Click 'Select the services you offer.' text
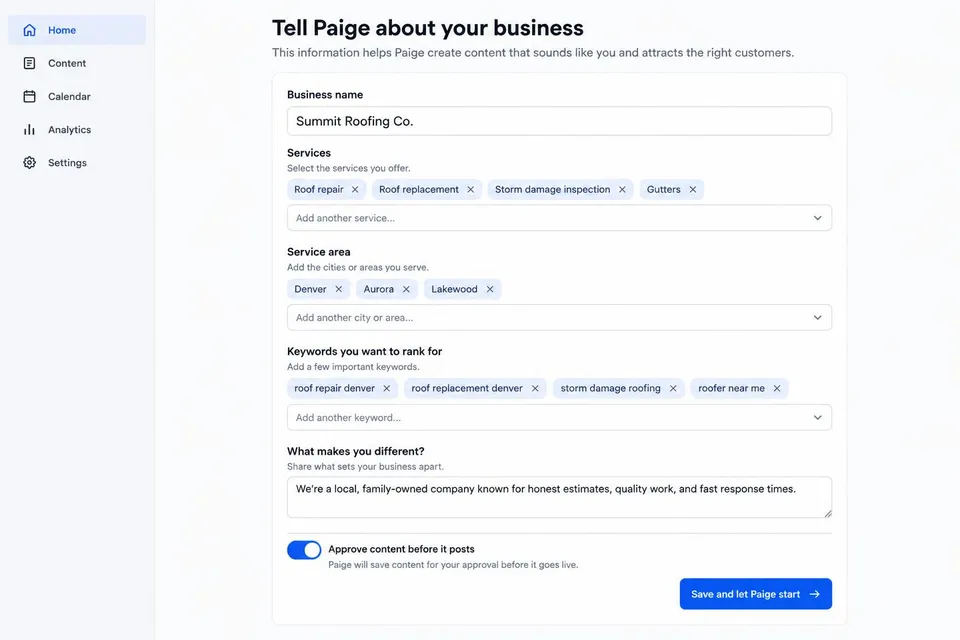This screenshot has height=640, width=960. pos(348,168)
